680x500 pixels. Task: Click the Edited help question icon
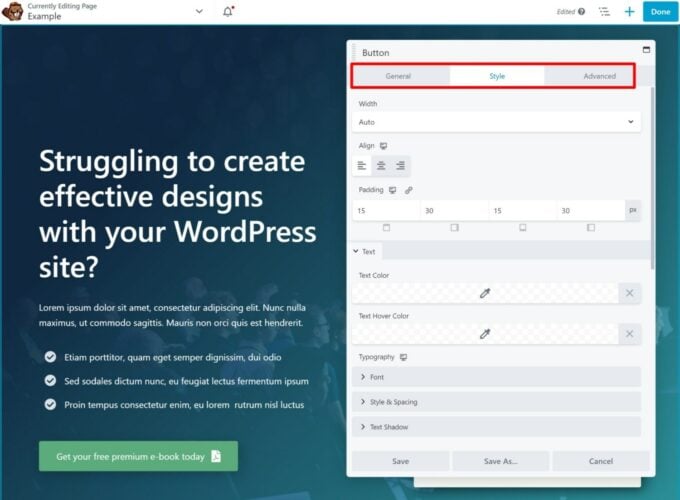click(x=582, y=12)
